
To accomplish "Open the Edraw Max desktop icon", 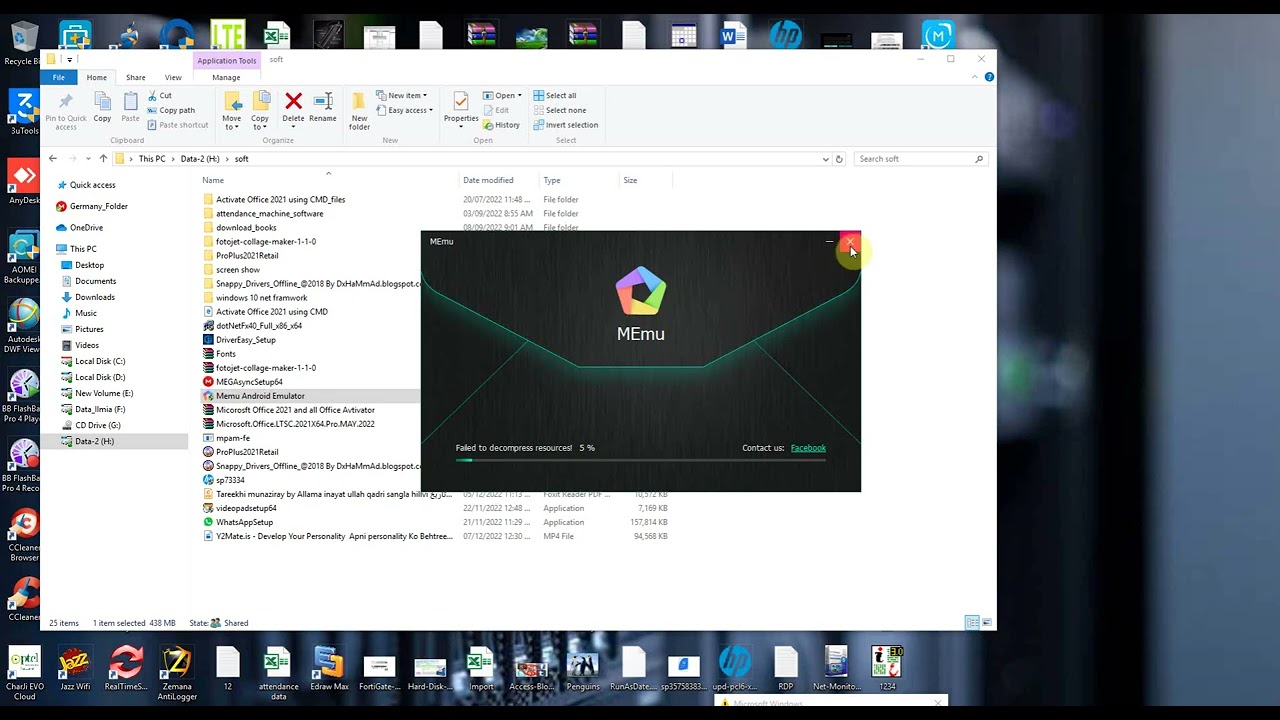I will click(x=329, y=670).
